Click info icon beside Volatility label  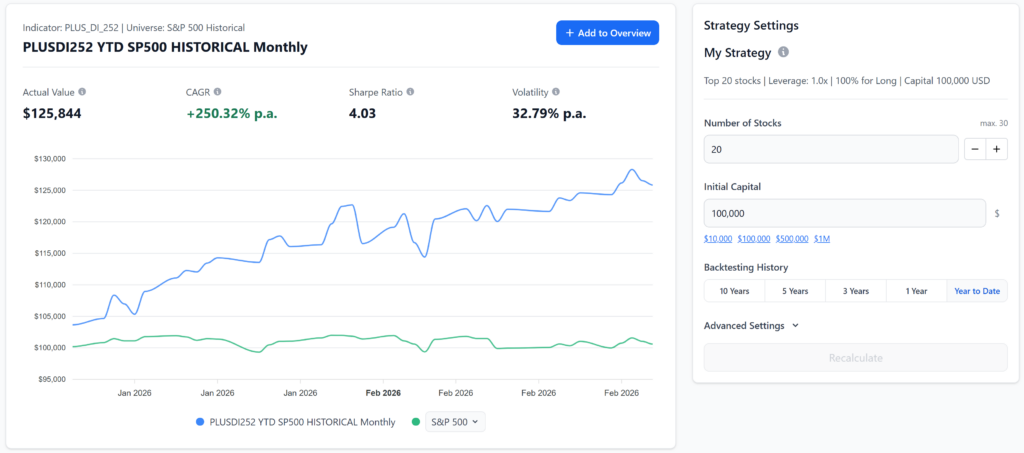point(556,92)
